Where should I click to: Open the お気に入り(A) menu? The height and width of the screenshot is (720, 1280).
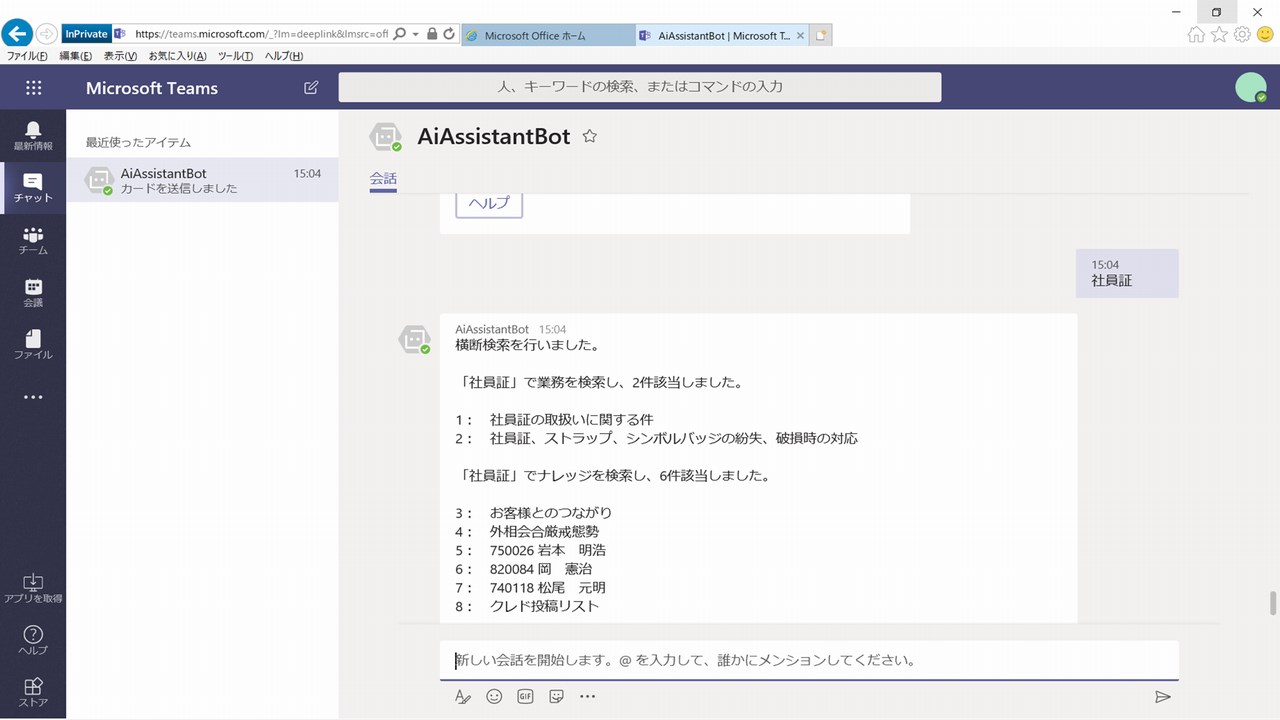[177, 56]
